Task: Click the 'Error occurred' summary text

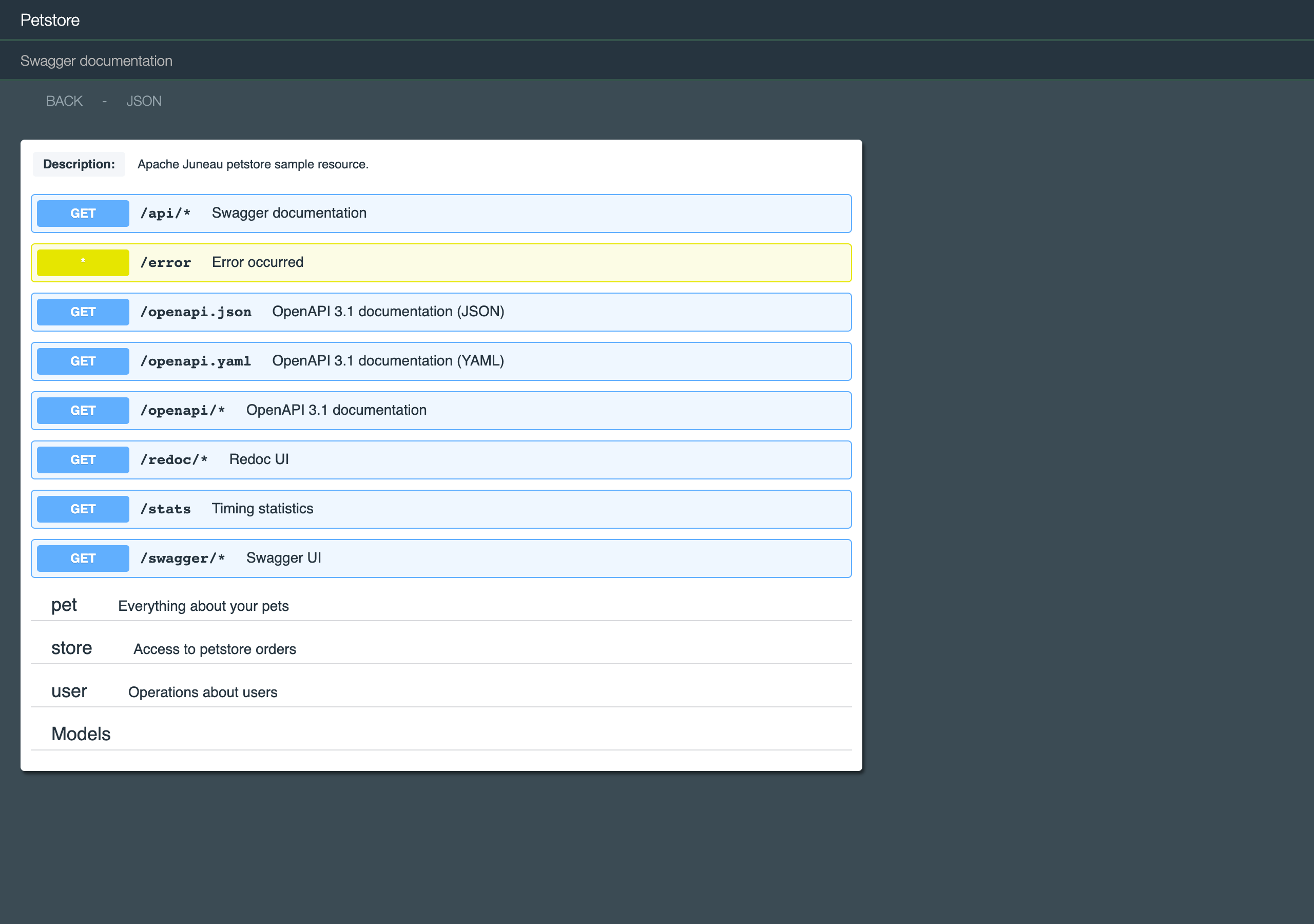Action: tap(258, 262)
